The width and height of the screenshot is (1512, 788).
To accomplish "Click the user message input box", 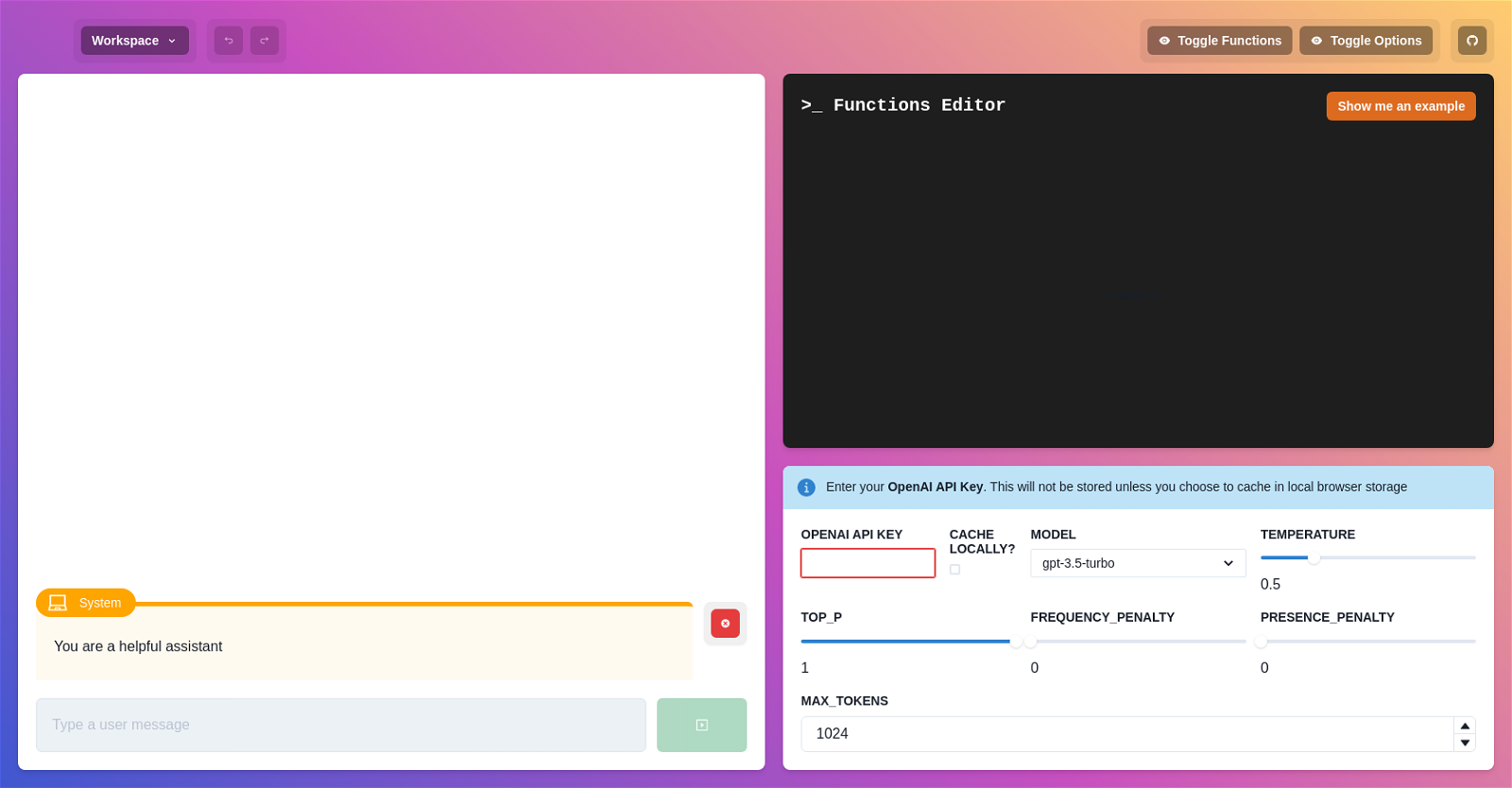I will [341, 725].
